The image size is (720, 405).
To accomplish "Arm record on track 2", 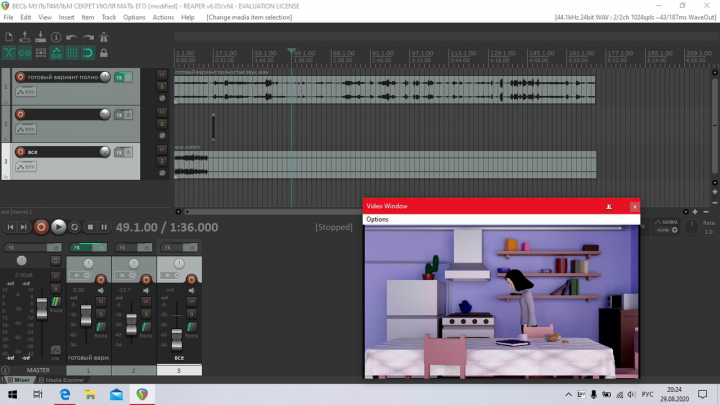I will [20, 114].
